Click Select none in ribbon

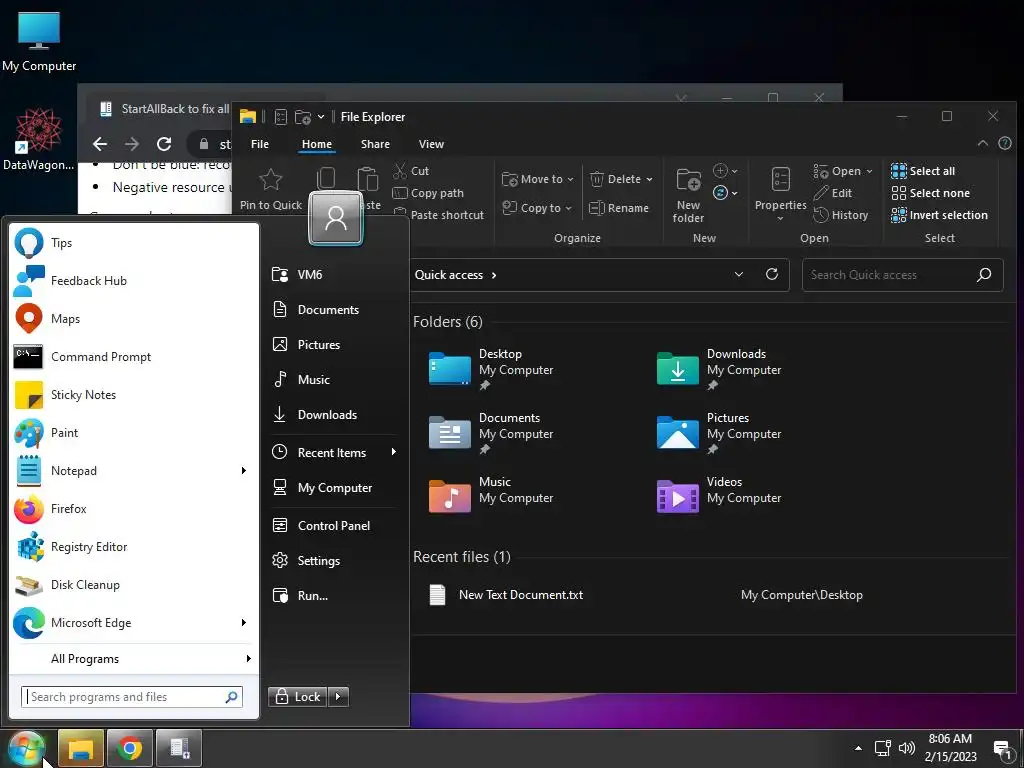pos(931,193)
